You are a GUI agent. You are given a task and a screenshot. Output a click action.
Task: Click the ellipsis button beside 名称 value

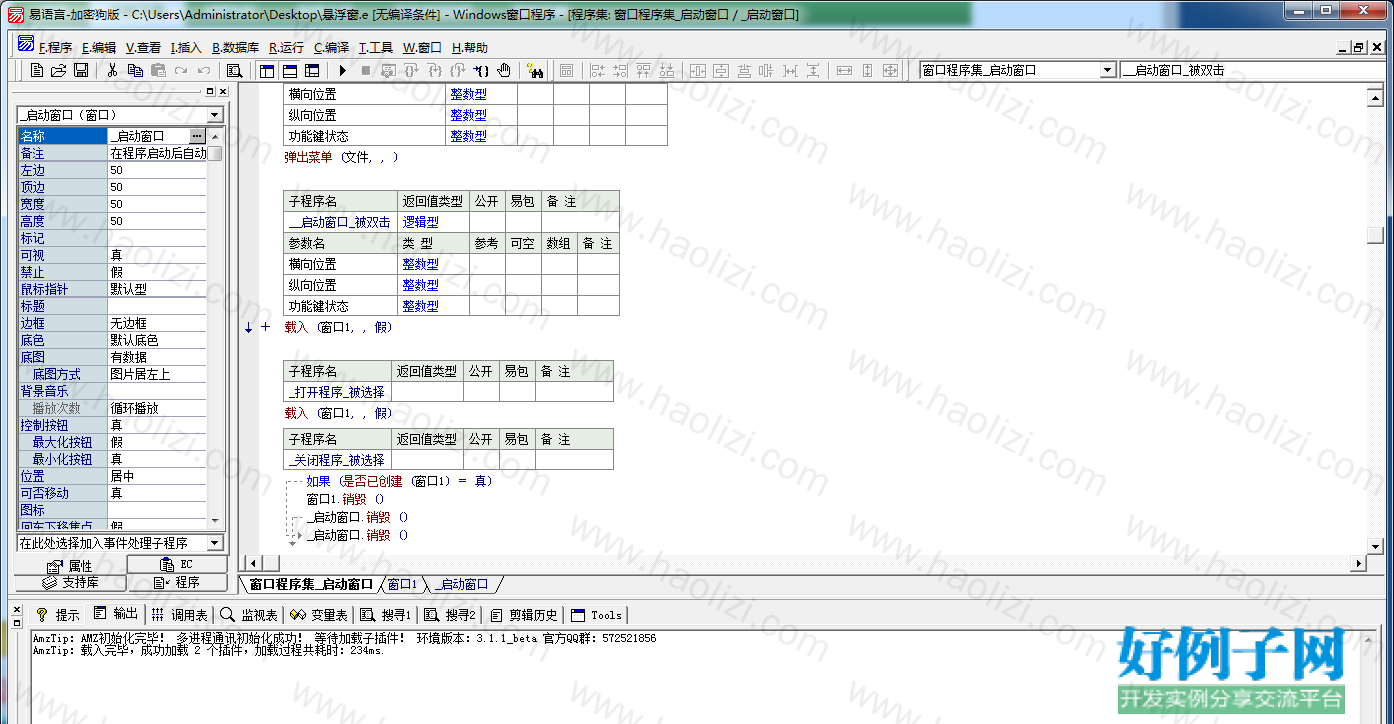pos(197,136)
